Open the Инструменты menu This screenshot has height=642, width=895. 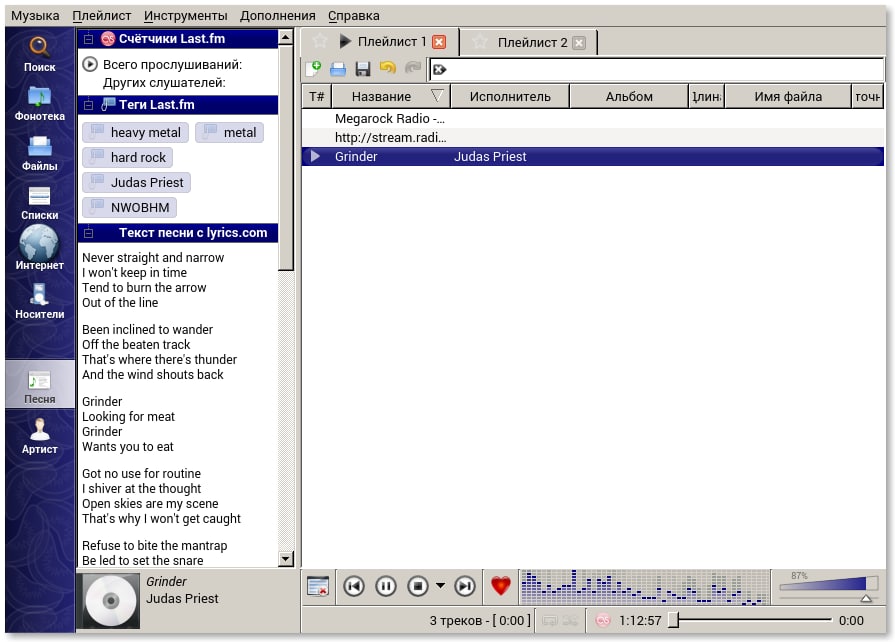click(x=186, y=15)
